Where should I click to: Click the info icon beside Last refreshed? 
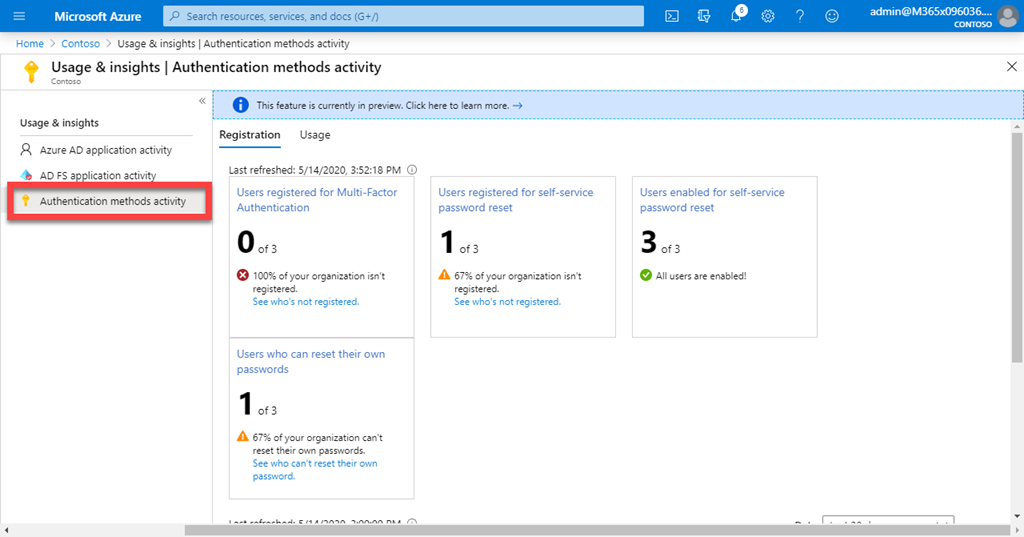412,170
